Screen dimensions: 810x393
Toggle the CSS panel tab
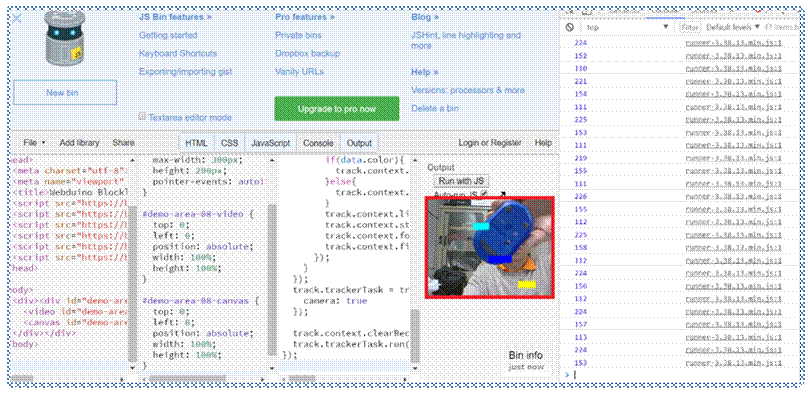pos(229,143)
